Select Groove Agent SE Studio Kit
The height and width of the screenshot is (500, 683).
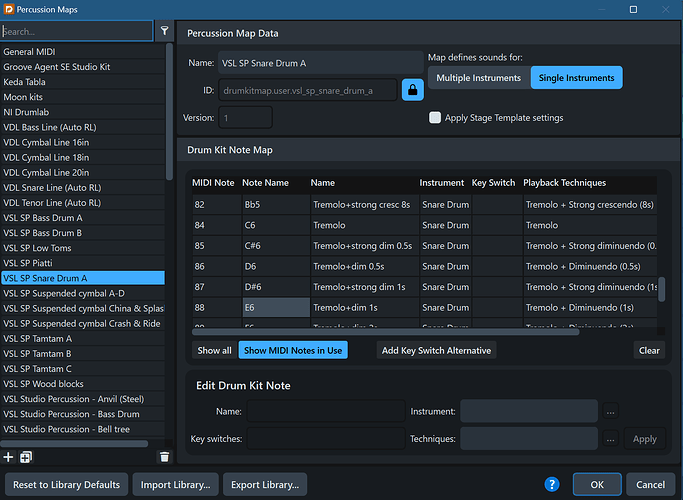tap(83, 67)
